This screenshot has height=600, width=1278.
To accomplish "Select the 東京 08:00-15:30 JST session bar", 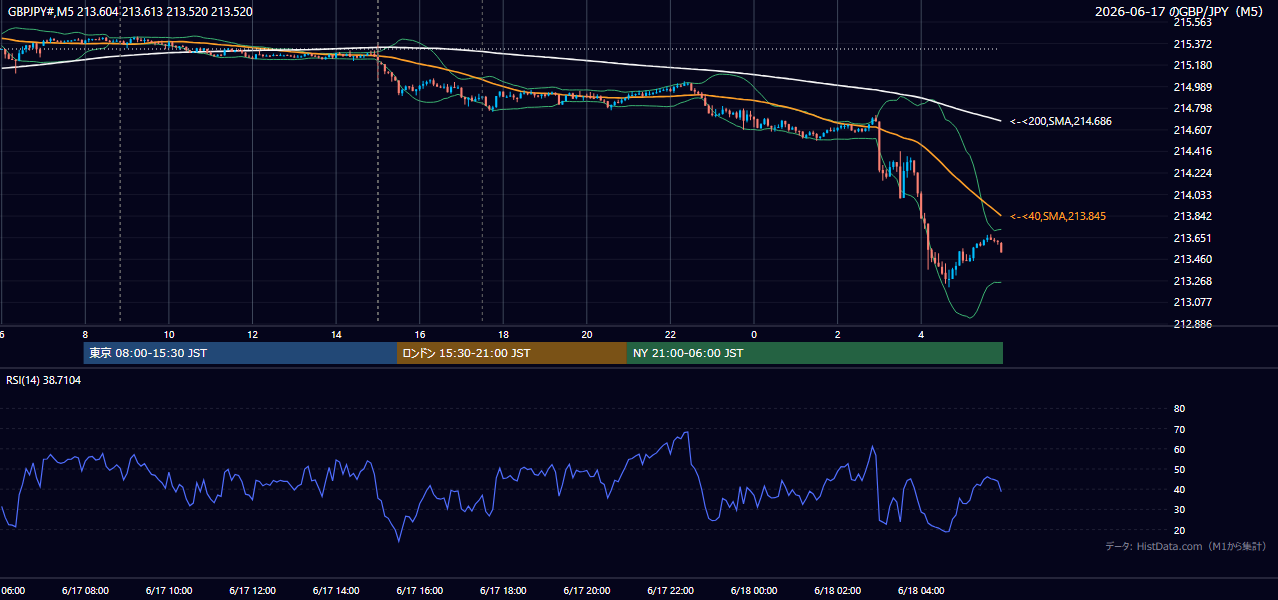I will click(240, 353).
